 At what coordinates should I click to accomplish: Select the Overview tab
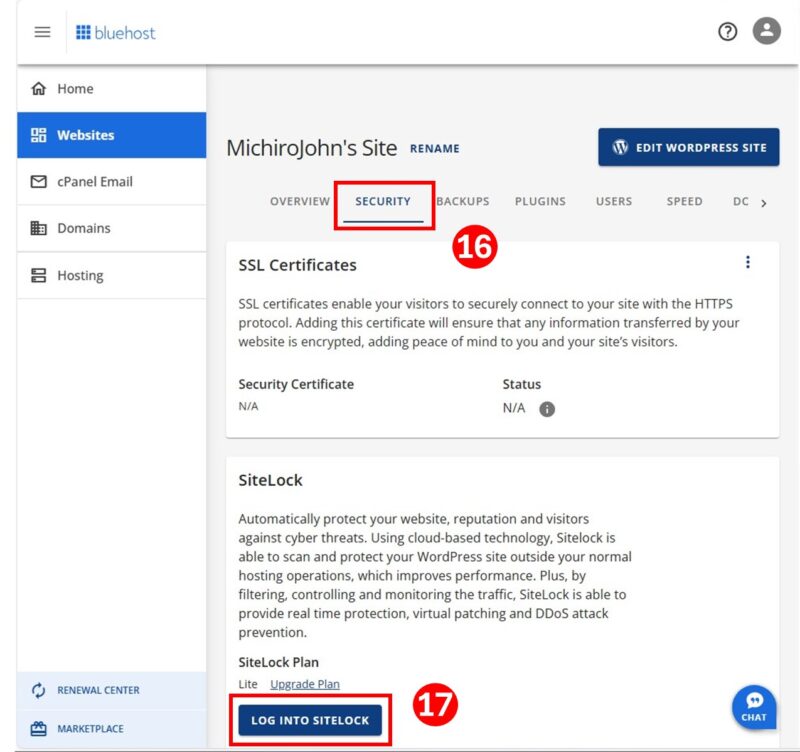tap(299, 201)
